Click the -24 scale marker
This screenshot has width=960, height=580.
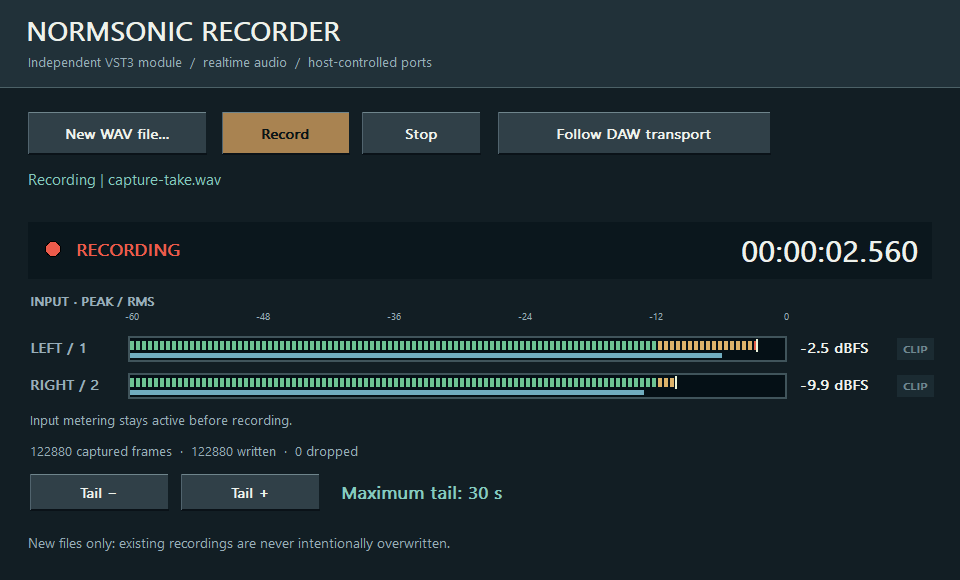coord(525,317)
